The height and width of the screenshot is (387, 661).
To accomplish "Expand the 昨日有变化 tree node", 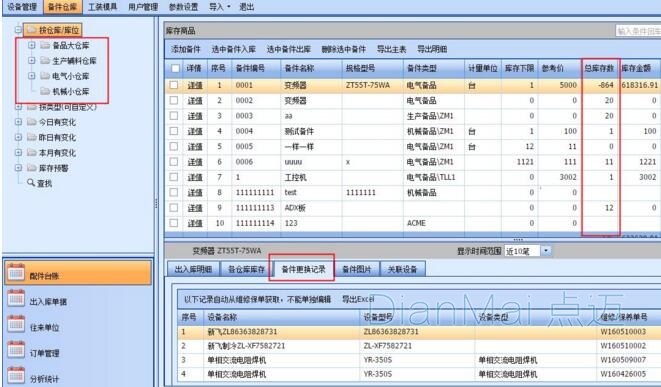I will point(18,137).
